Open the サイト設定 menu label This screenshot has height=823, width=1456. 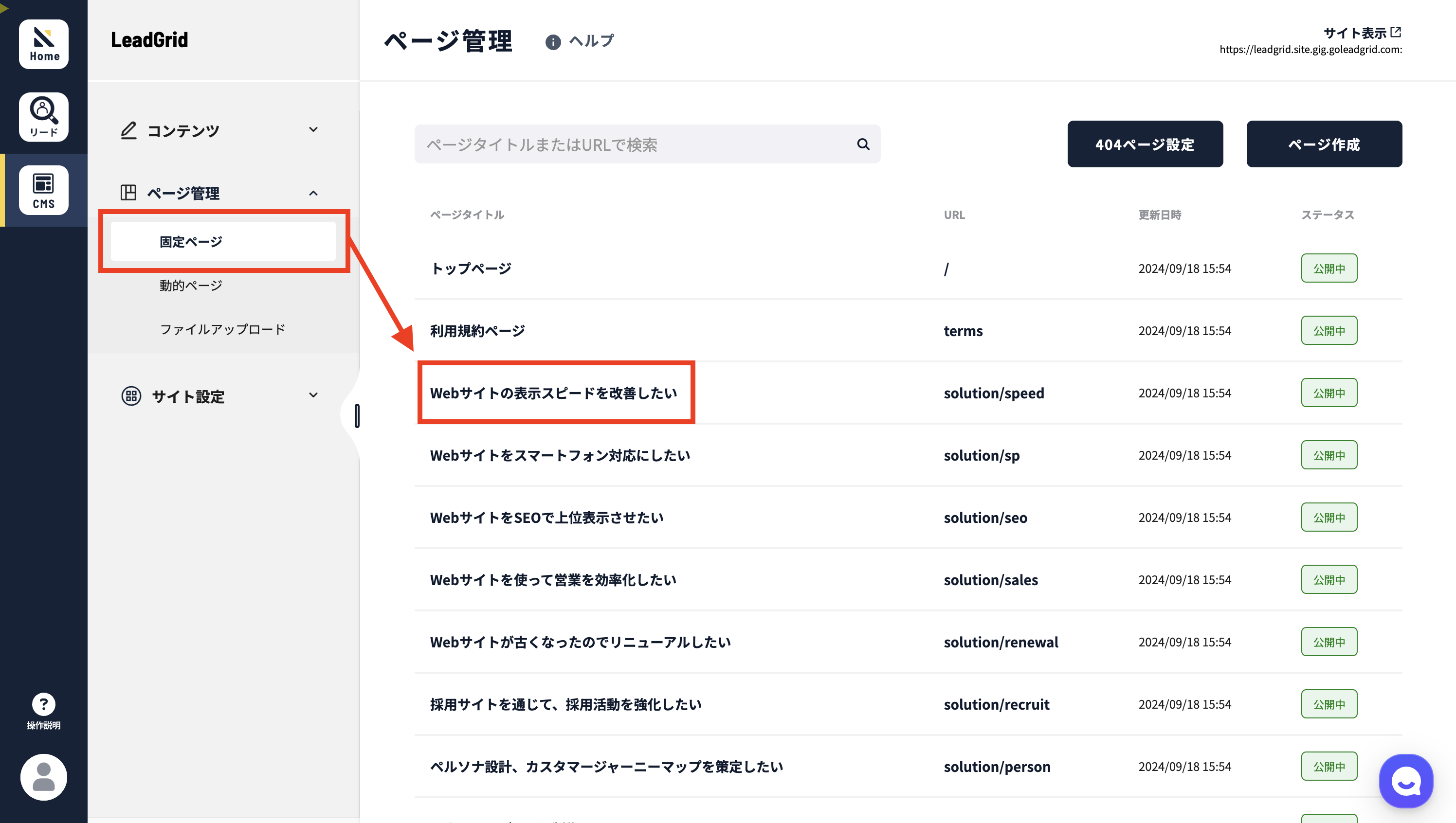[188, 397]
